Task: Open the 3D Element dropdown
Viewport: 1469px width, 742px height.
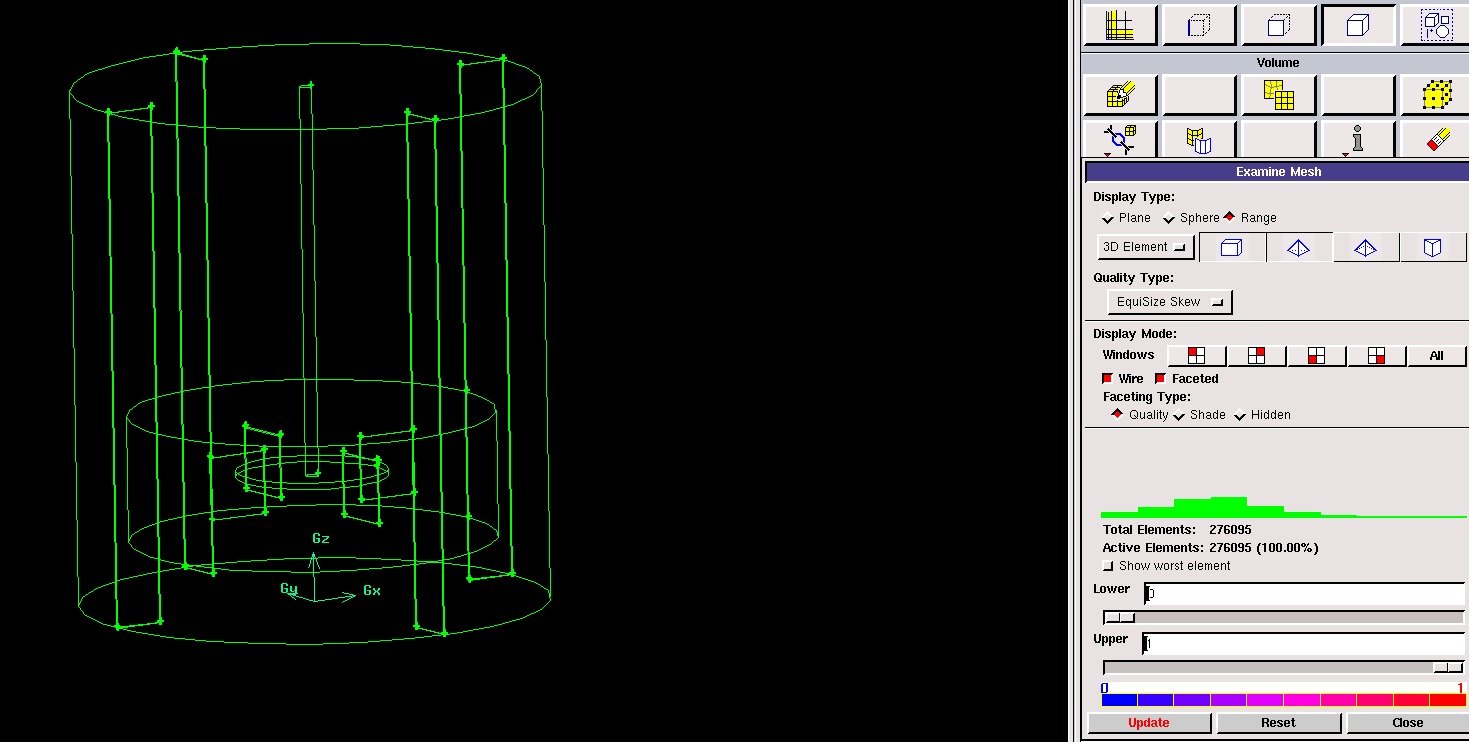Action: point(1145,247)
